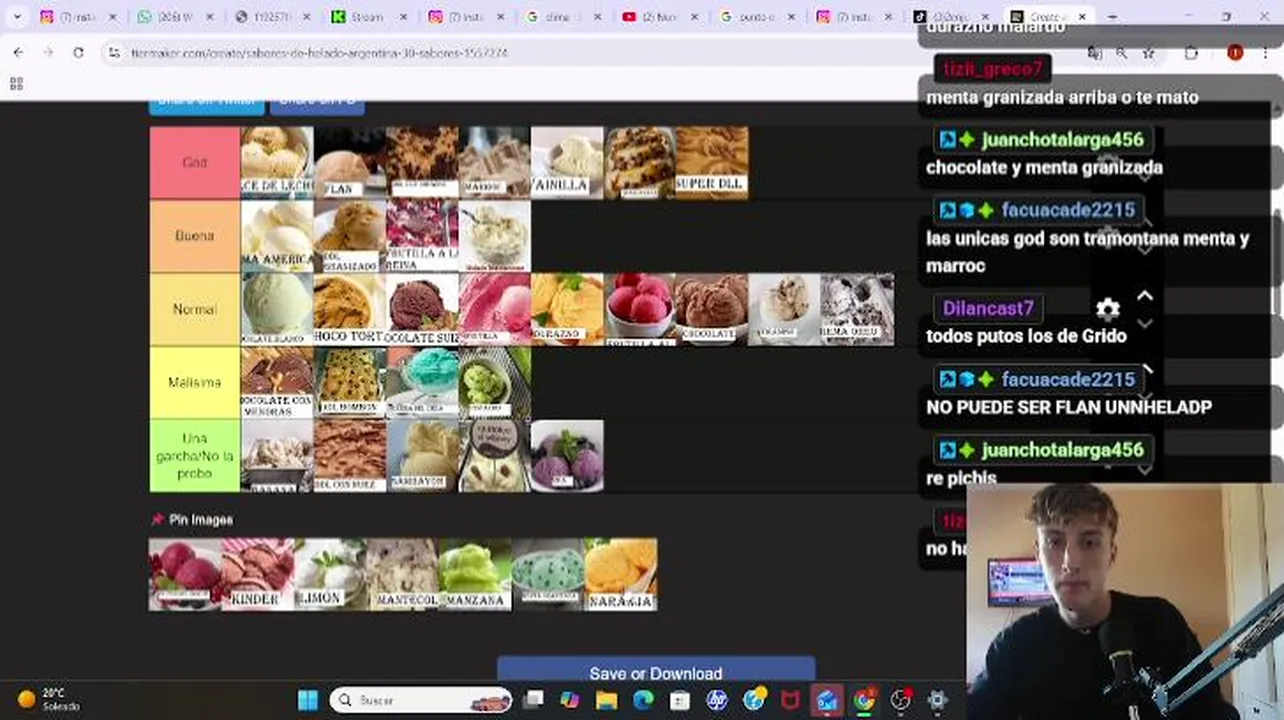Click the browser back arrow

tap(18, 52)
